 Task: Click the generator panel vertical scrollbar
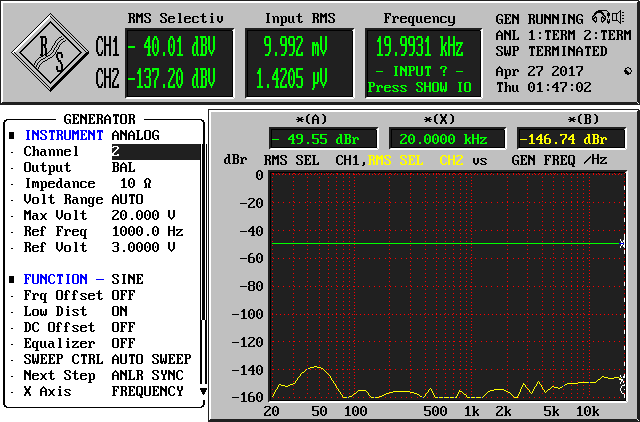[203, 263]
